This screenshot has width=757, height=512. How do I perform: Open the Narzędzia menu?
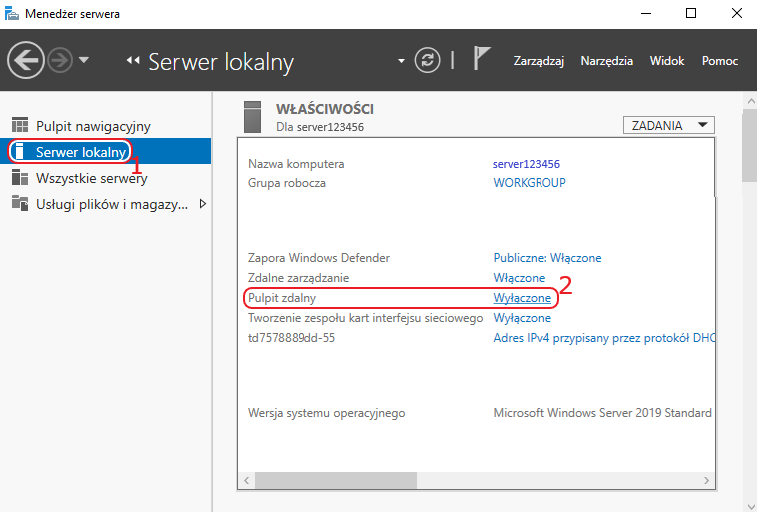[606, 61]
